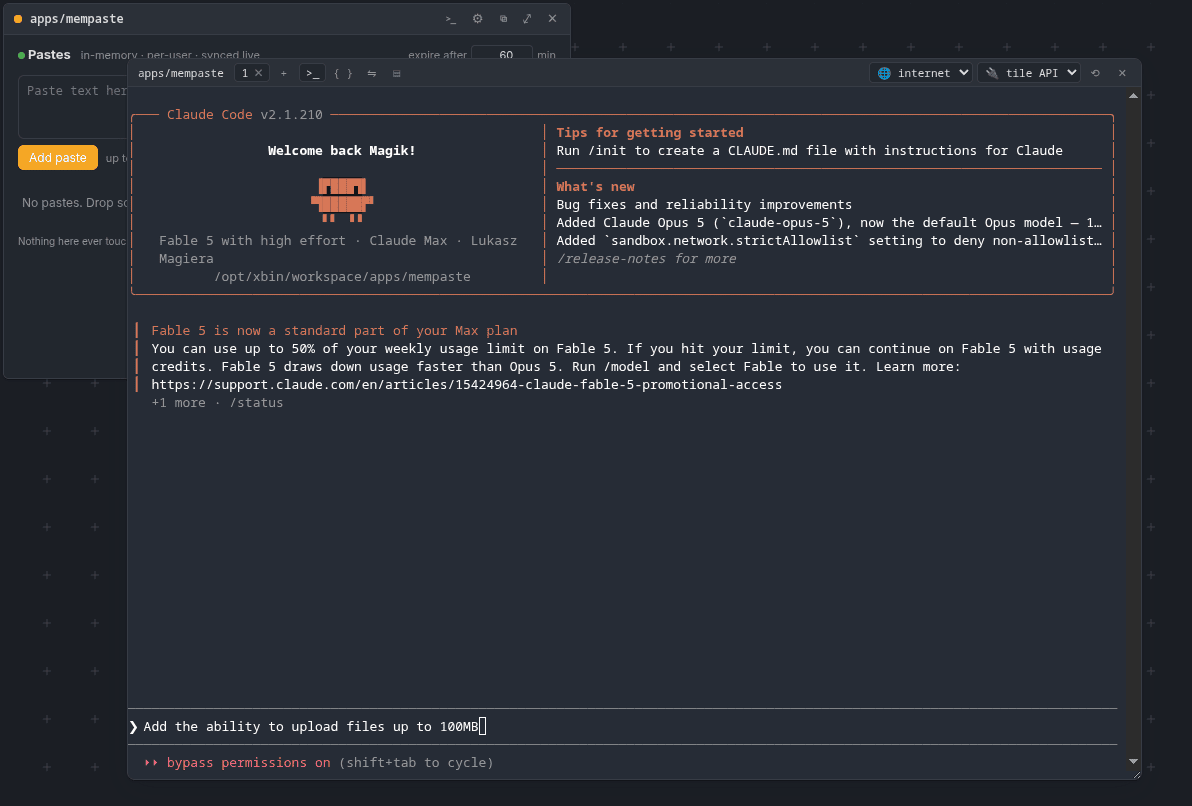The image size is (1192, 806).
Task: Click the duplicate window icon in mempaste title bar
Action: click(x=503, y=19)
